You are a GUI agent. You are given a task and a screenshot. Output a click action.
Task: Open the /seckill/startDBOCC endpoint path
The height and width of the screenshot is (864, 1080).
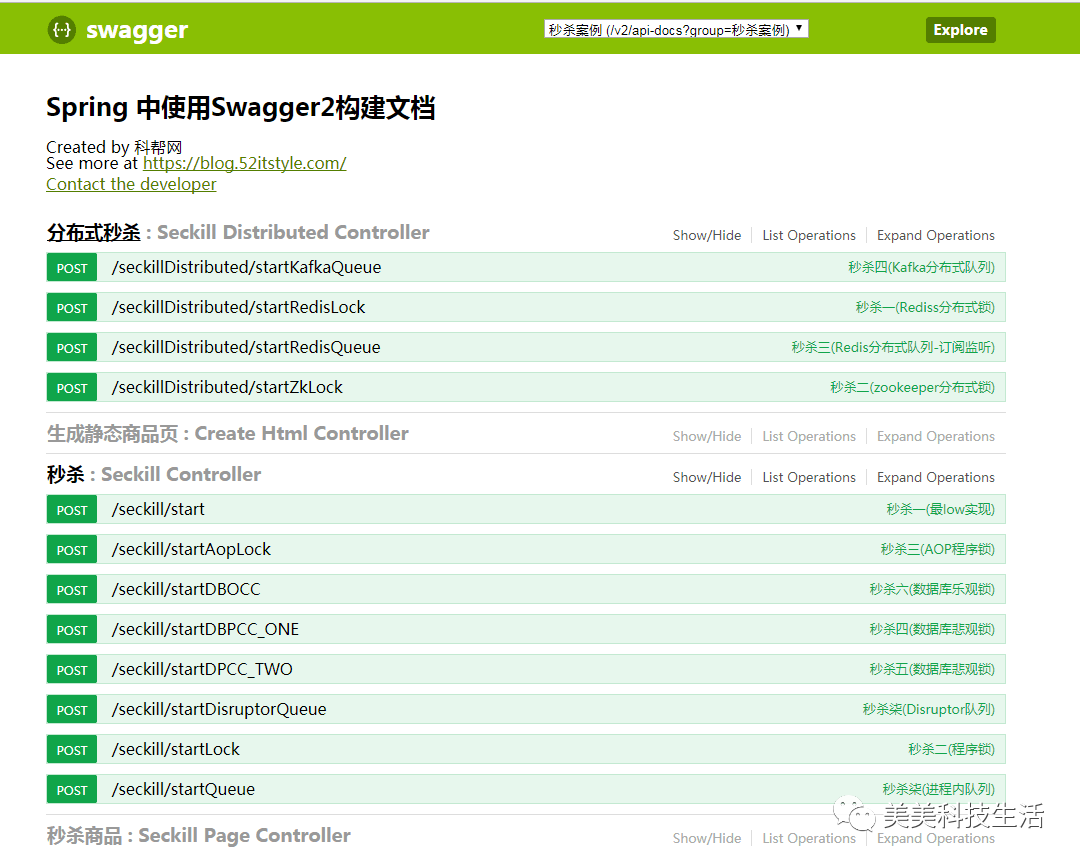(x=186, y=589)
